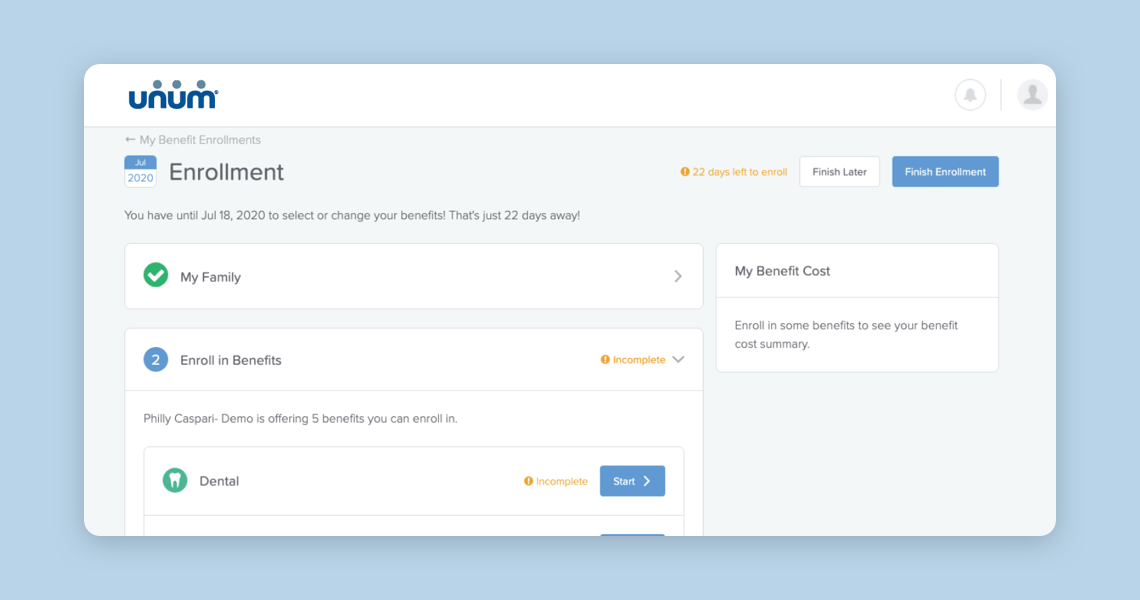Screen dimensions: 1140x600
Task: Click the green My Family checkmark
Action: 156,275
